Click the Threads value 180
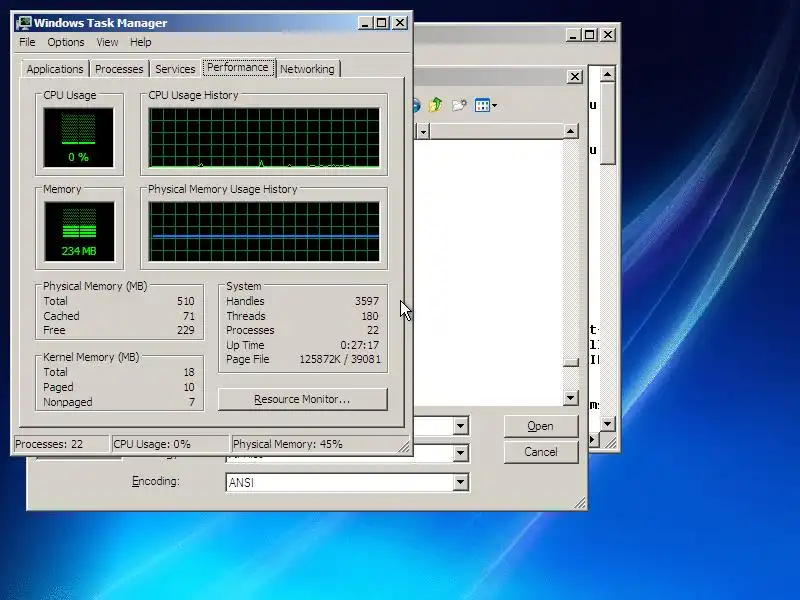This screenshot has height=600, width=800. click(370, 316)
